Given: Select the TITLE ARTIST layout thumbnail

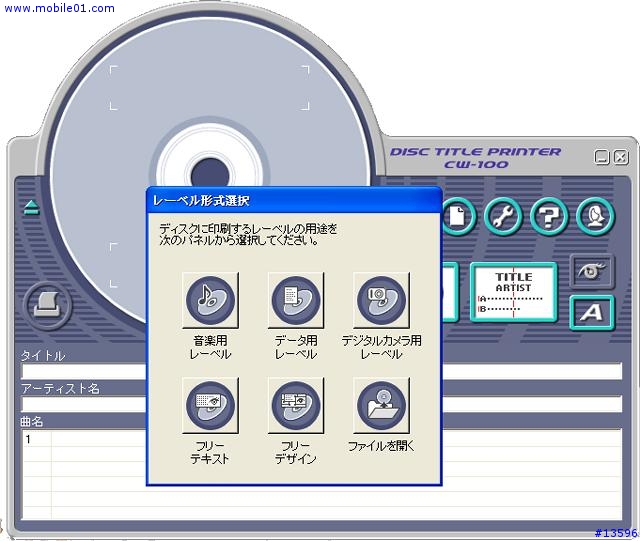Looking at the screenshot, I should click(x=513, y=292).
